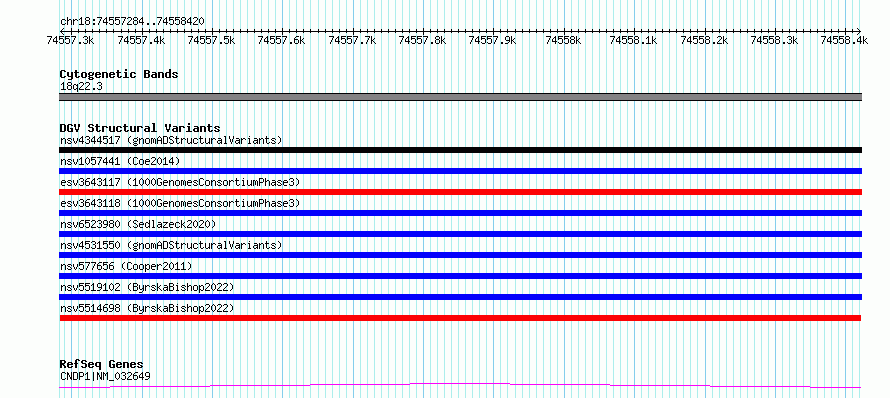Screen dimensions: 890x398
Task: Click the black nsv4344517 variant bar
Action: (x=460, y=150)
